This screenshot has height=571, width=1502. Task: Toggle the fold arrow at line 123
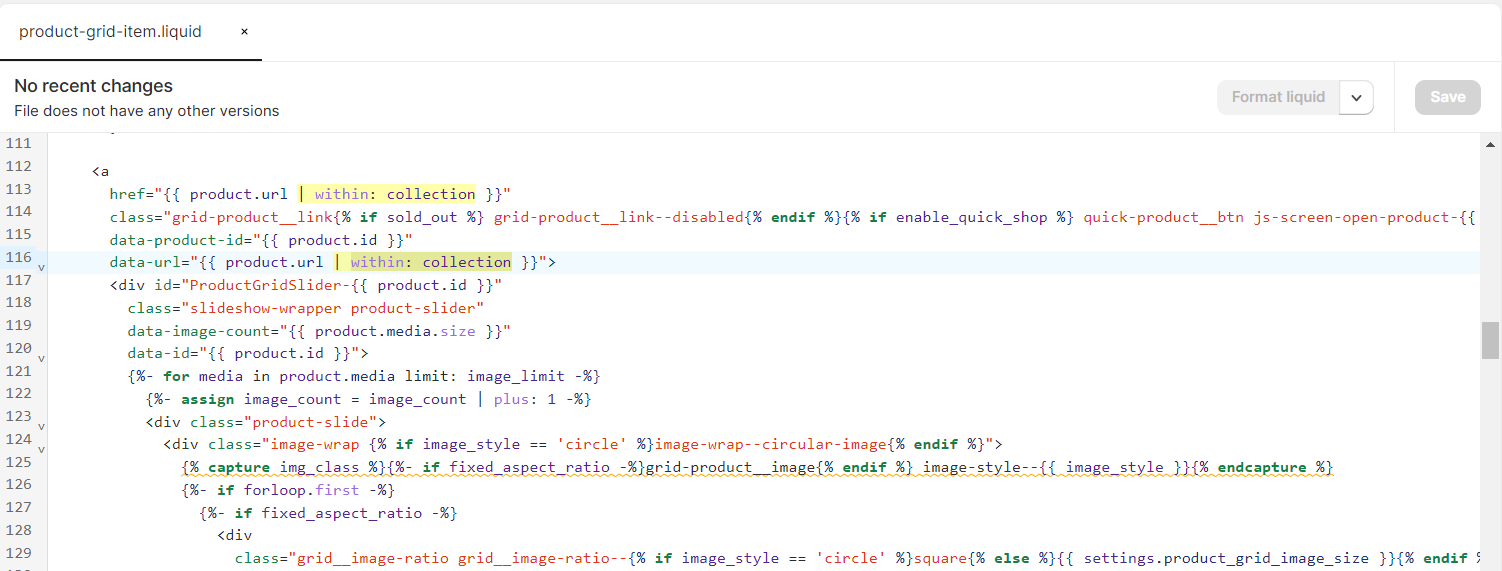(x=41, y=427)
